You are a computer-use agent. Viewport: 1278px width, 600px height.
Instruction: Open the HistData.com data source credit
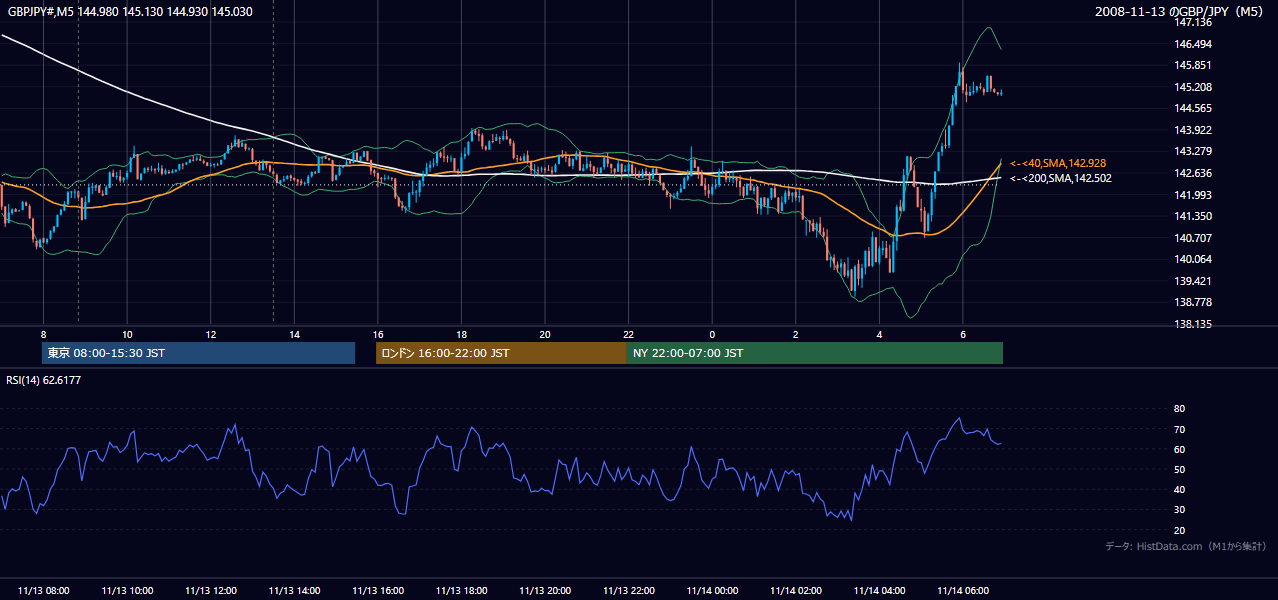coord(1185,546)
